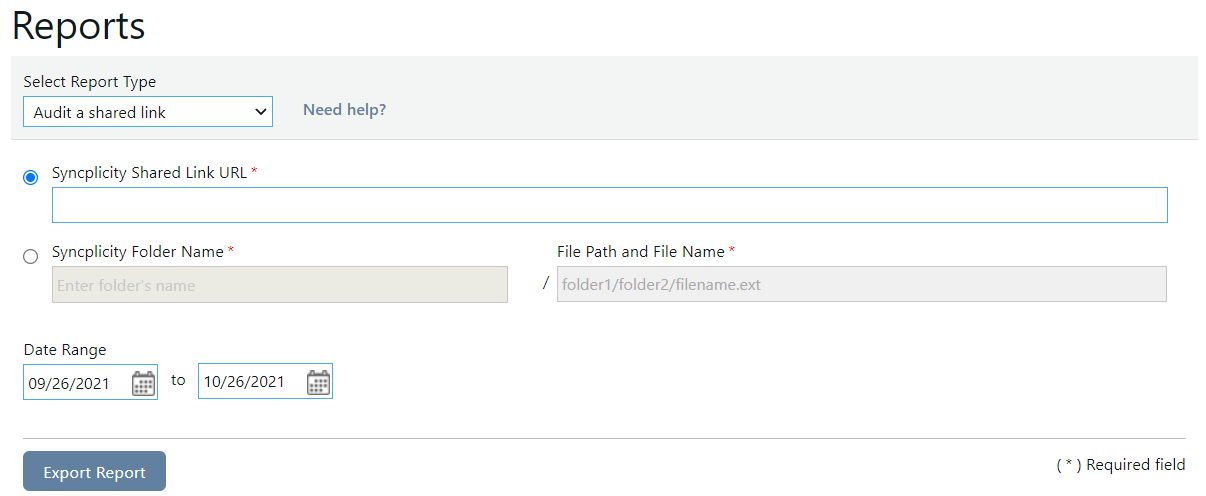Click the Syncplicity Shared Link URL label

pyautogui.click(x=149, y=173)
